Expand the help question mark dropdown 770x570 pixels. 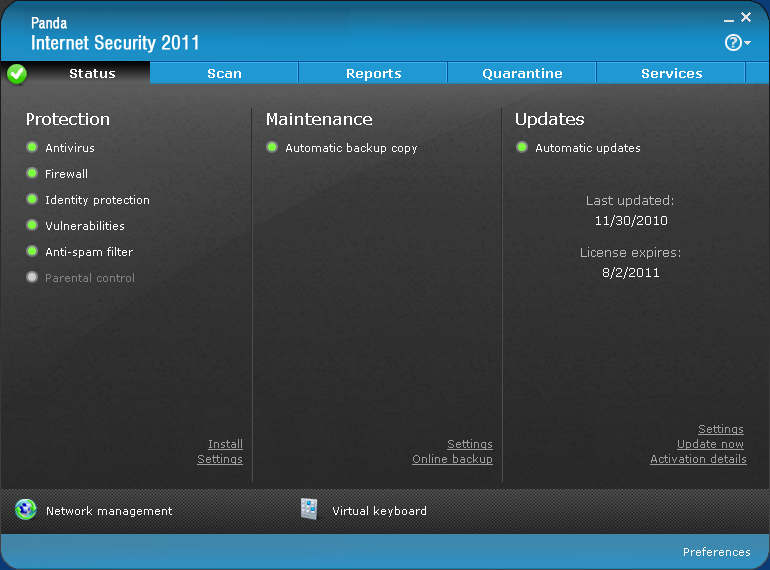pyautogui.click(x=737, y=43)
